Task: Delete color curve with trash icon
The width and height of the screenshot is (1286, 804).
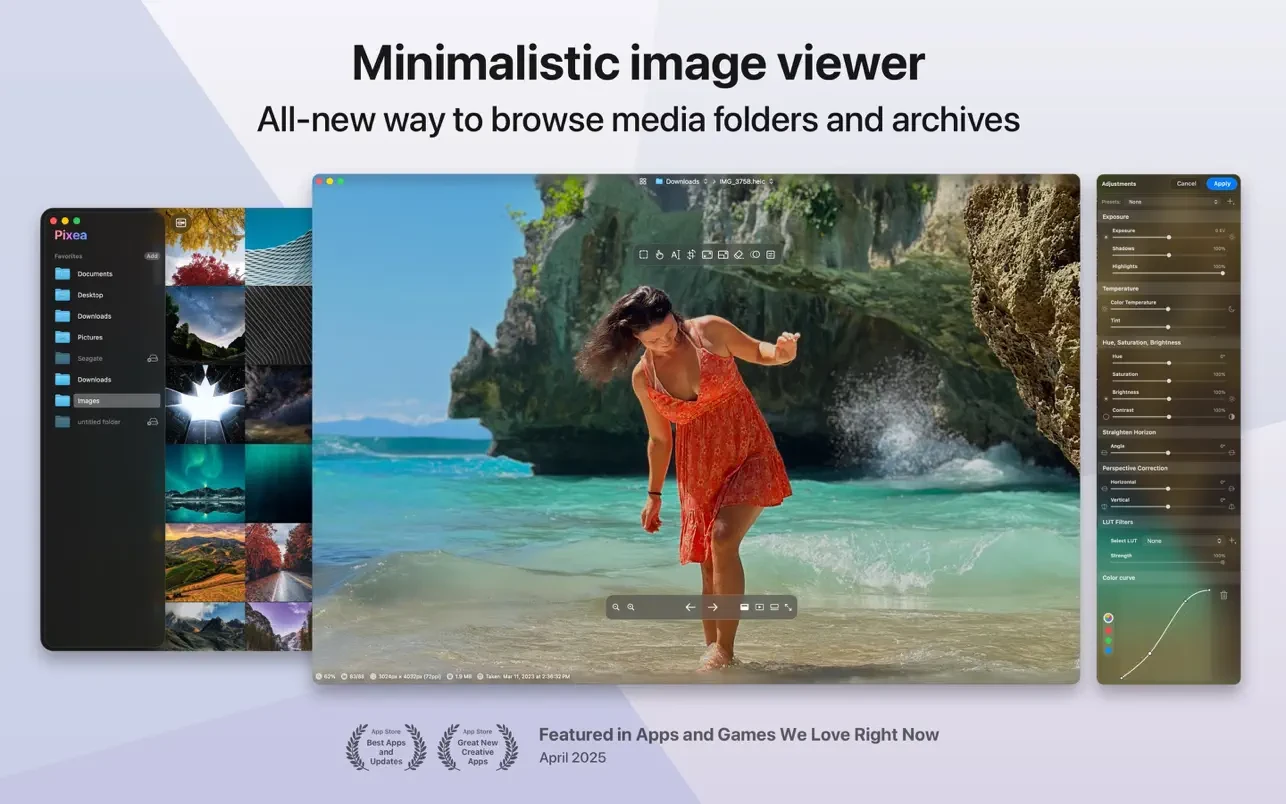Action: pyautogui.click(x=1223, y=595)
